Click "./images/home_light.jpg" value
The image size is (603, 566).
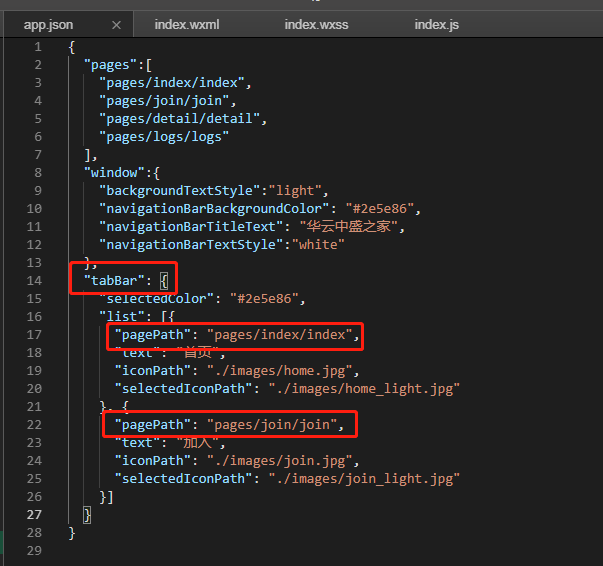click(364, 389)
